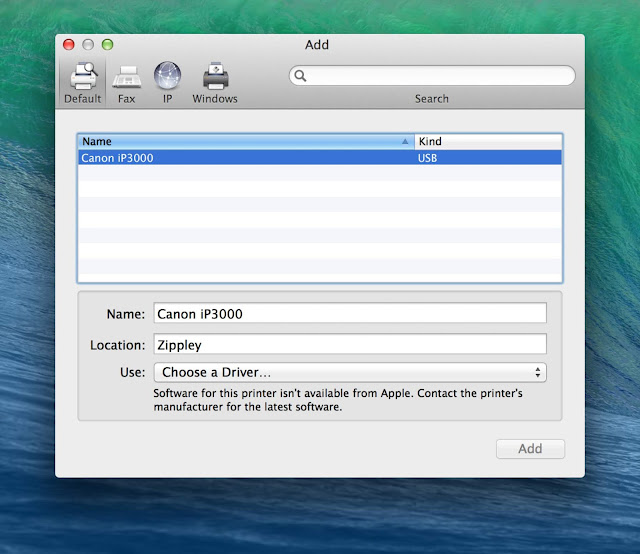Viewport: 640px width, 554px height.
Task: Sort list by the Name column header
Action: [246, 141]
